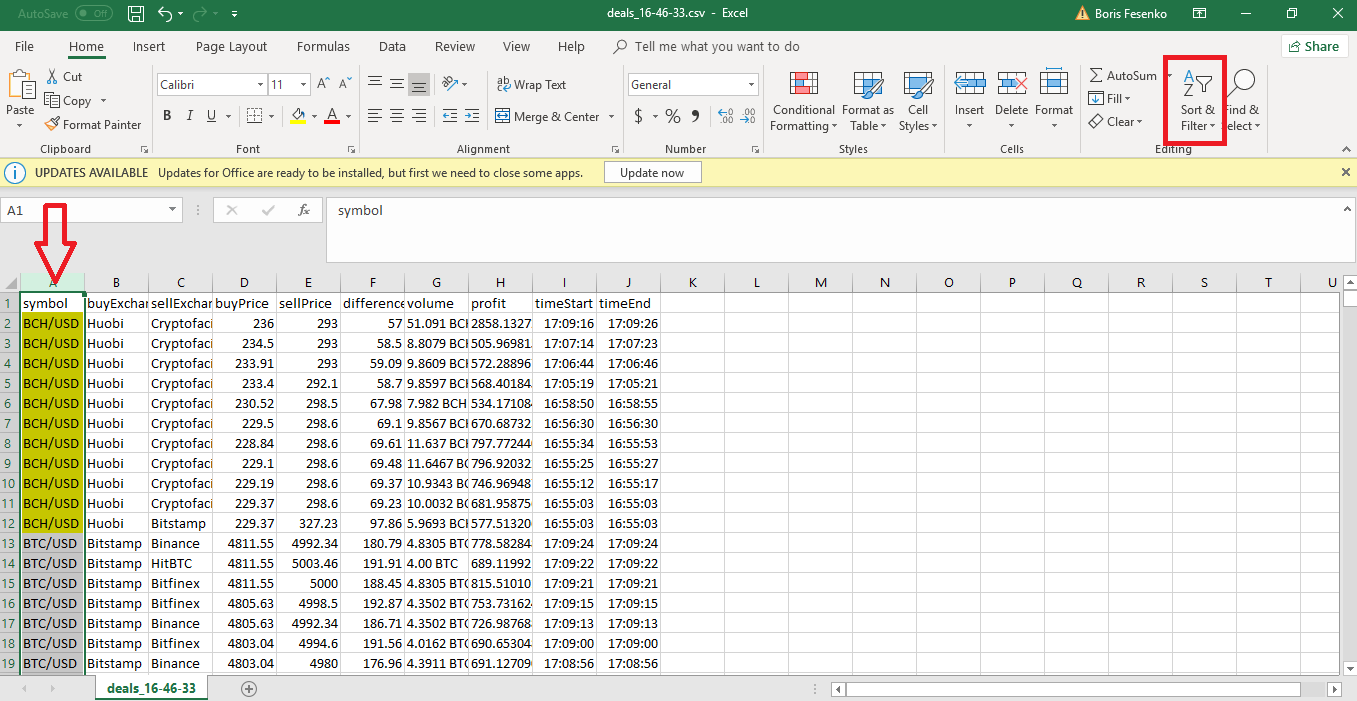Toggle Bold formatting

click(x=167, y=116)
